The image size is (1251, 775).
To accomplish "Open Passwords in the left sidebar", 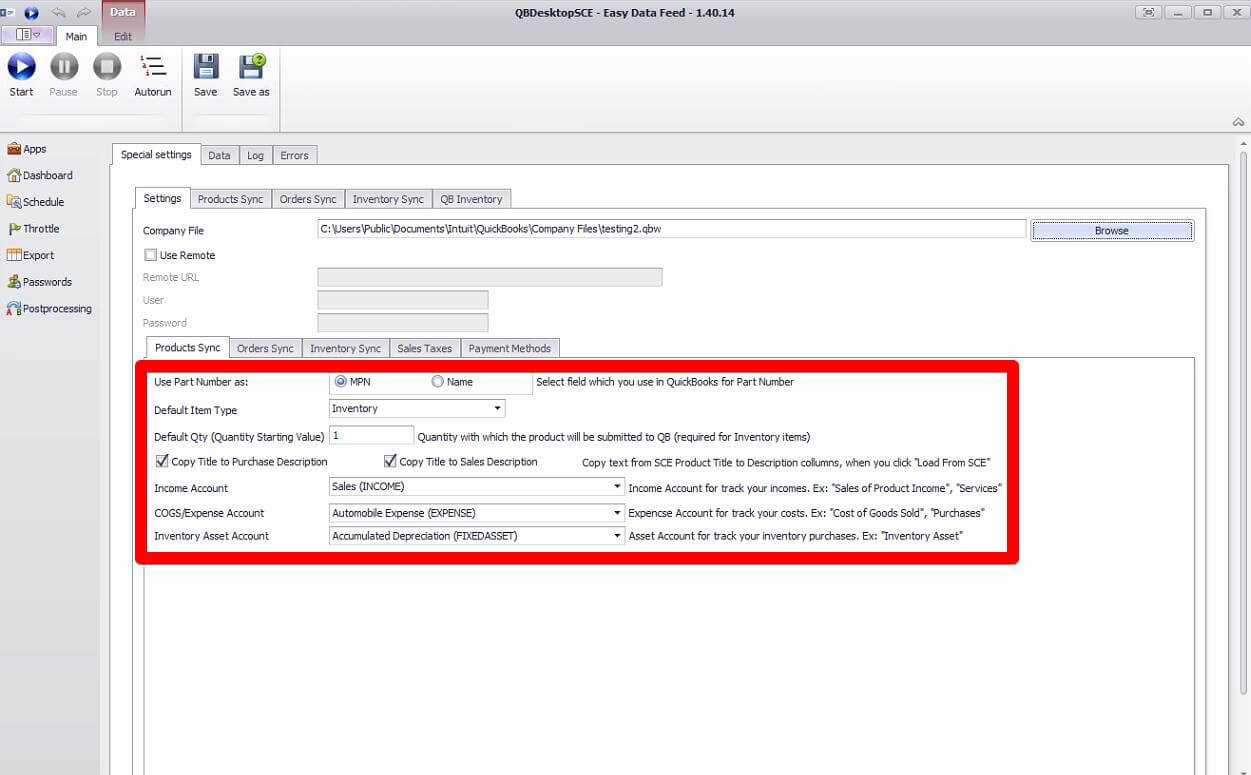I will [39, 282].
